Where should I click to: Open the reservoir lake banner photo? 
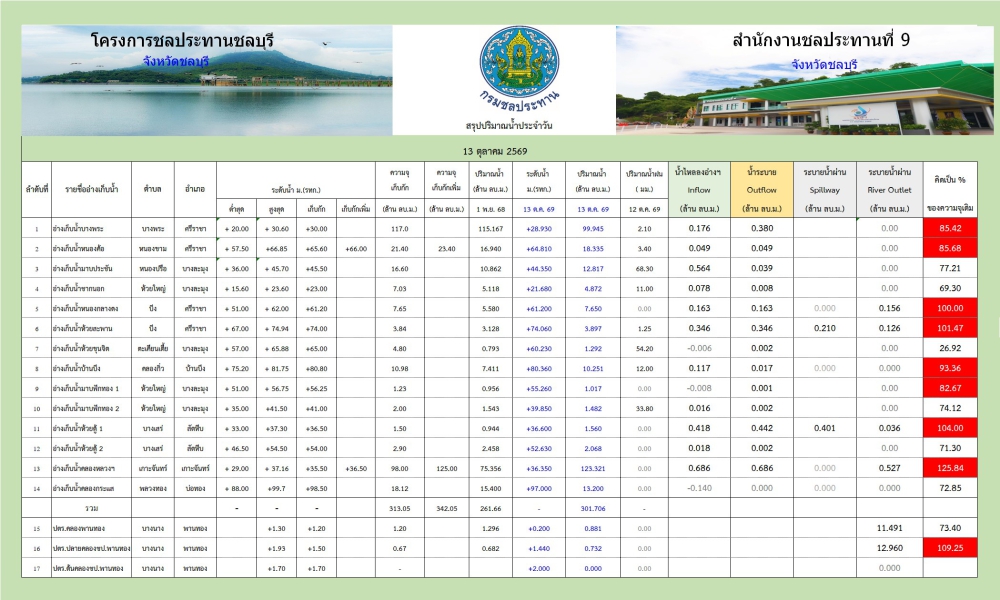click(x=207, y=80)
